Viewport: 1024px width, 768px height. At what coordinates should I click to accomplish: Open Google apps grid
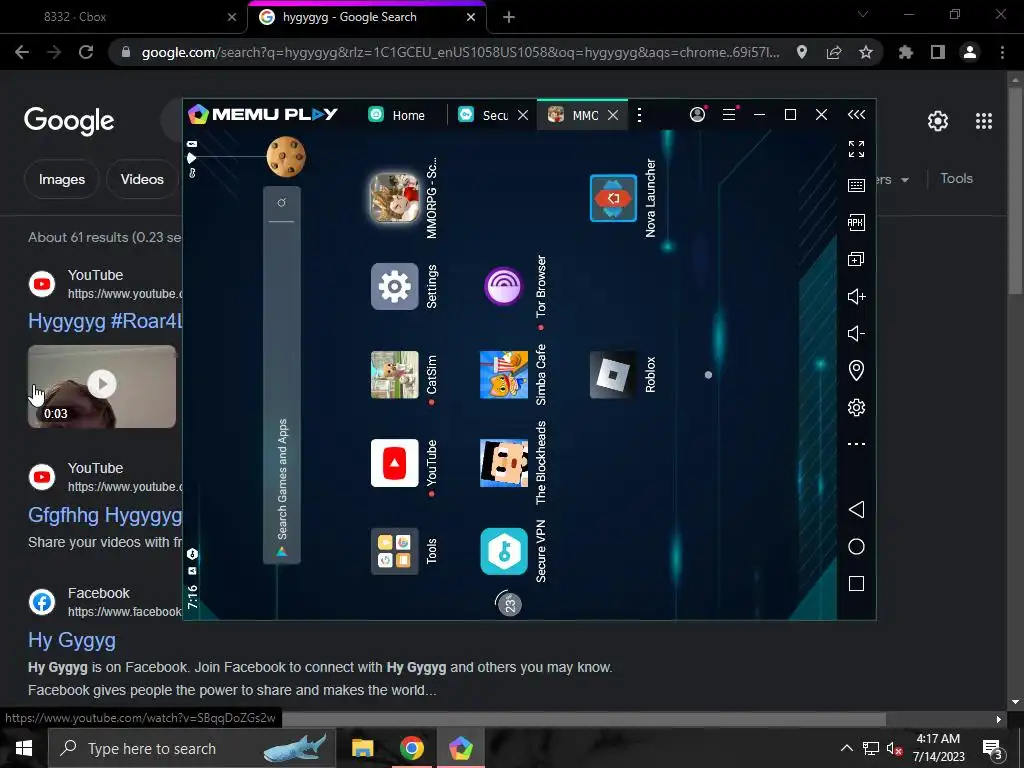[984, 121]
